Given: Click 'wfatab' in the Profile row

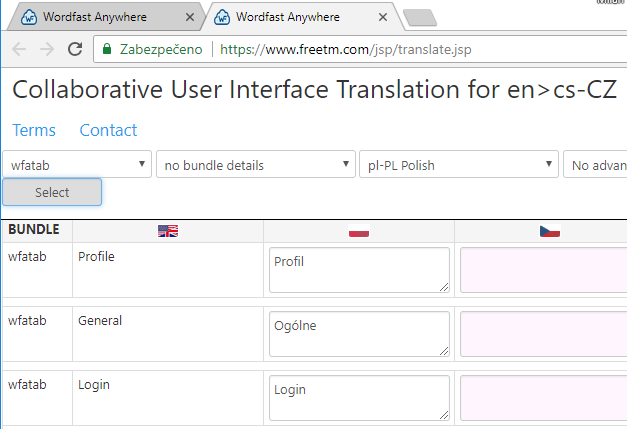Looking at the screenshot, I should pyautogui.click(x=27, y=257).
